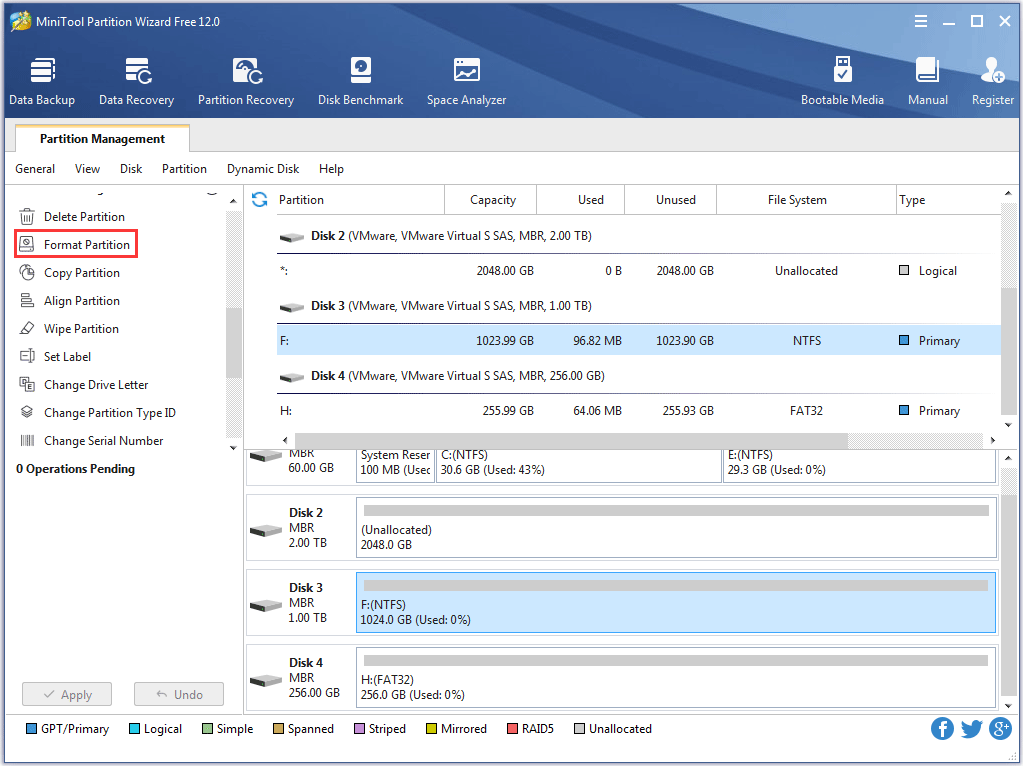Sort by the Capacity column header
The width and height of the screenshot is (1023, 766).
(491, 200)
